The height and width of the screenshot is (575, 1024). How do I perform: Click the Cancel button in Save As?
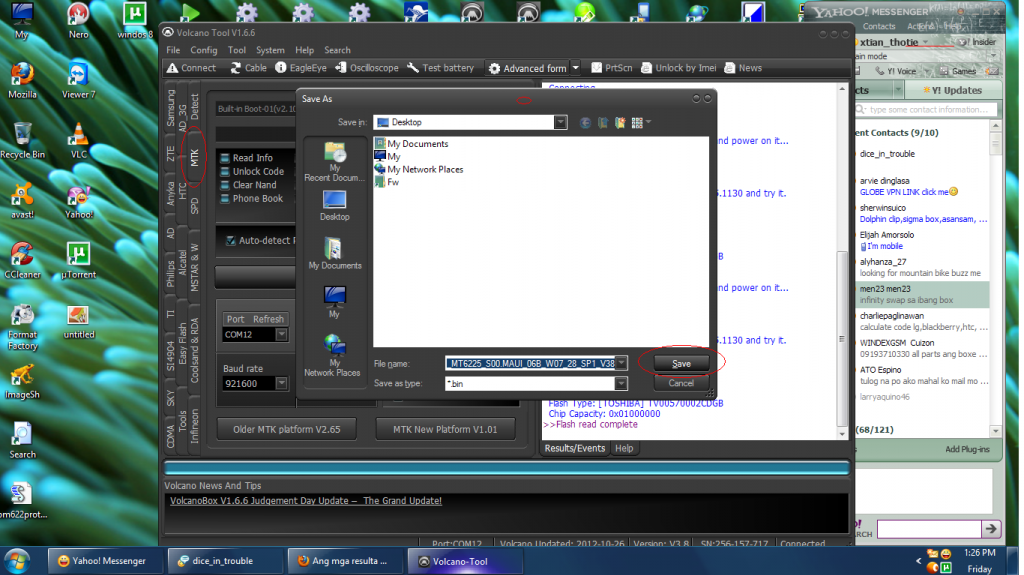click(x=681, y=384)
